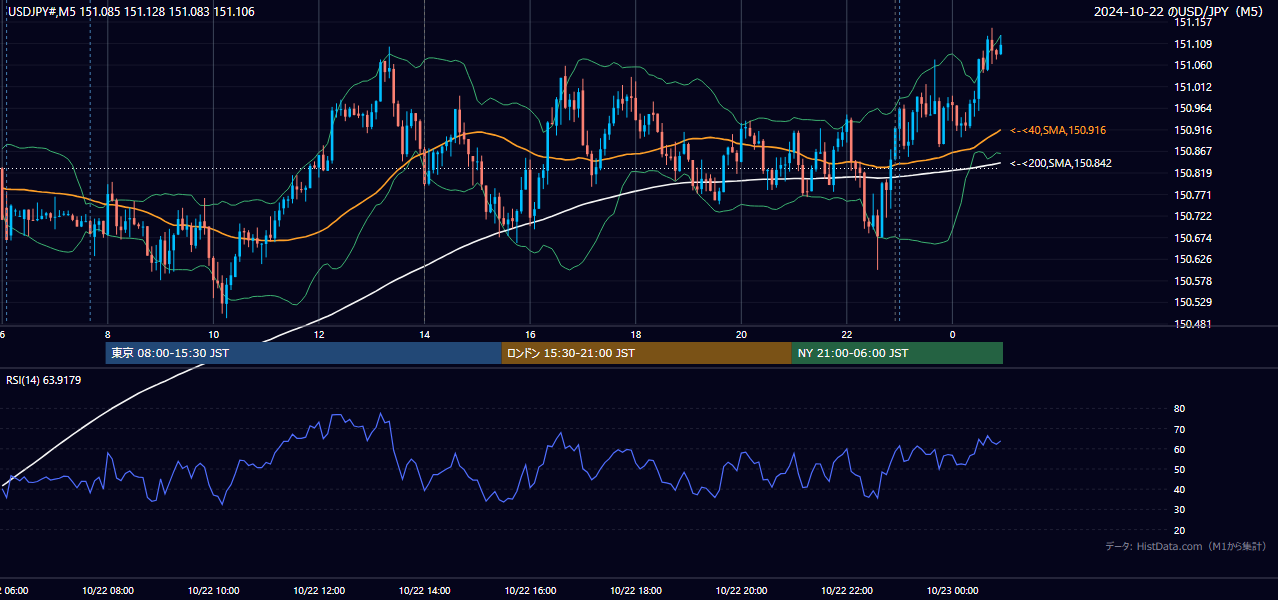Click price axis value 151.012
Screen dimensions: 1278x600
tap(1192, 87)
